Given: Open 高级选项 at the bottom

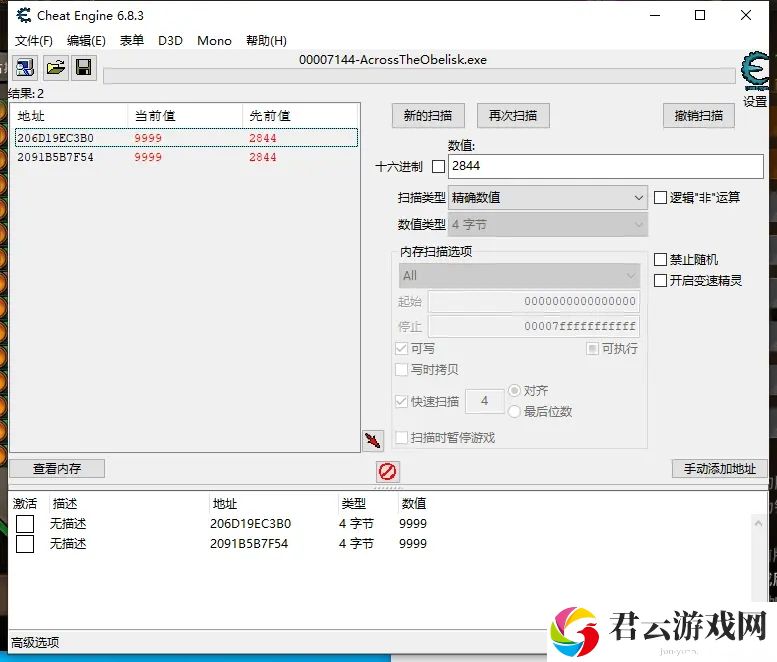Looking at the screenshot, I should pos(35,643).
